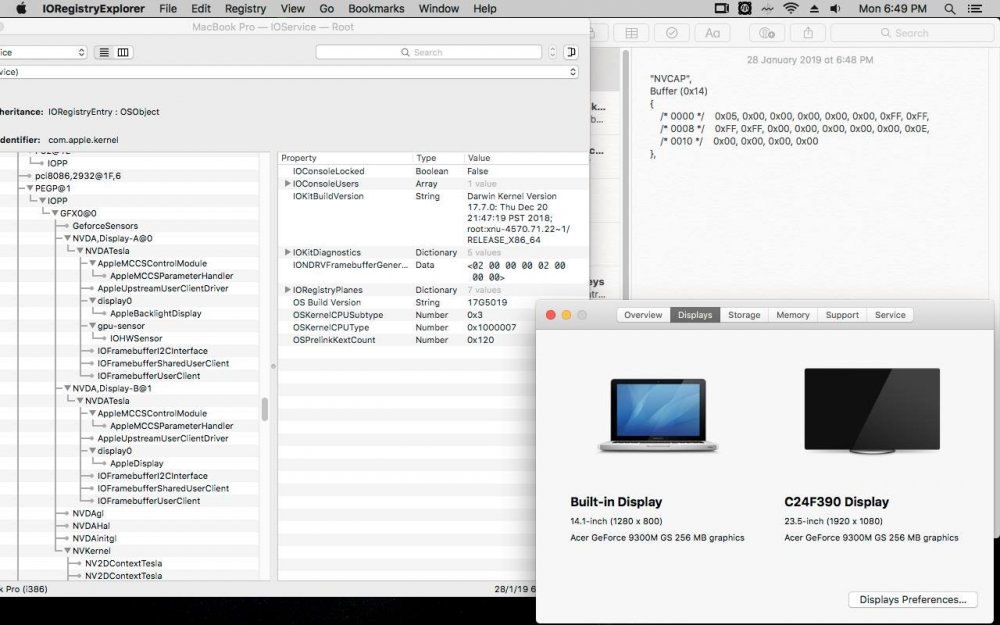Close the About This Mac window
This screenshot has width=1000, height=625.
(x=550, y=315)
